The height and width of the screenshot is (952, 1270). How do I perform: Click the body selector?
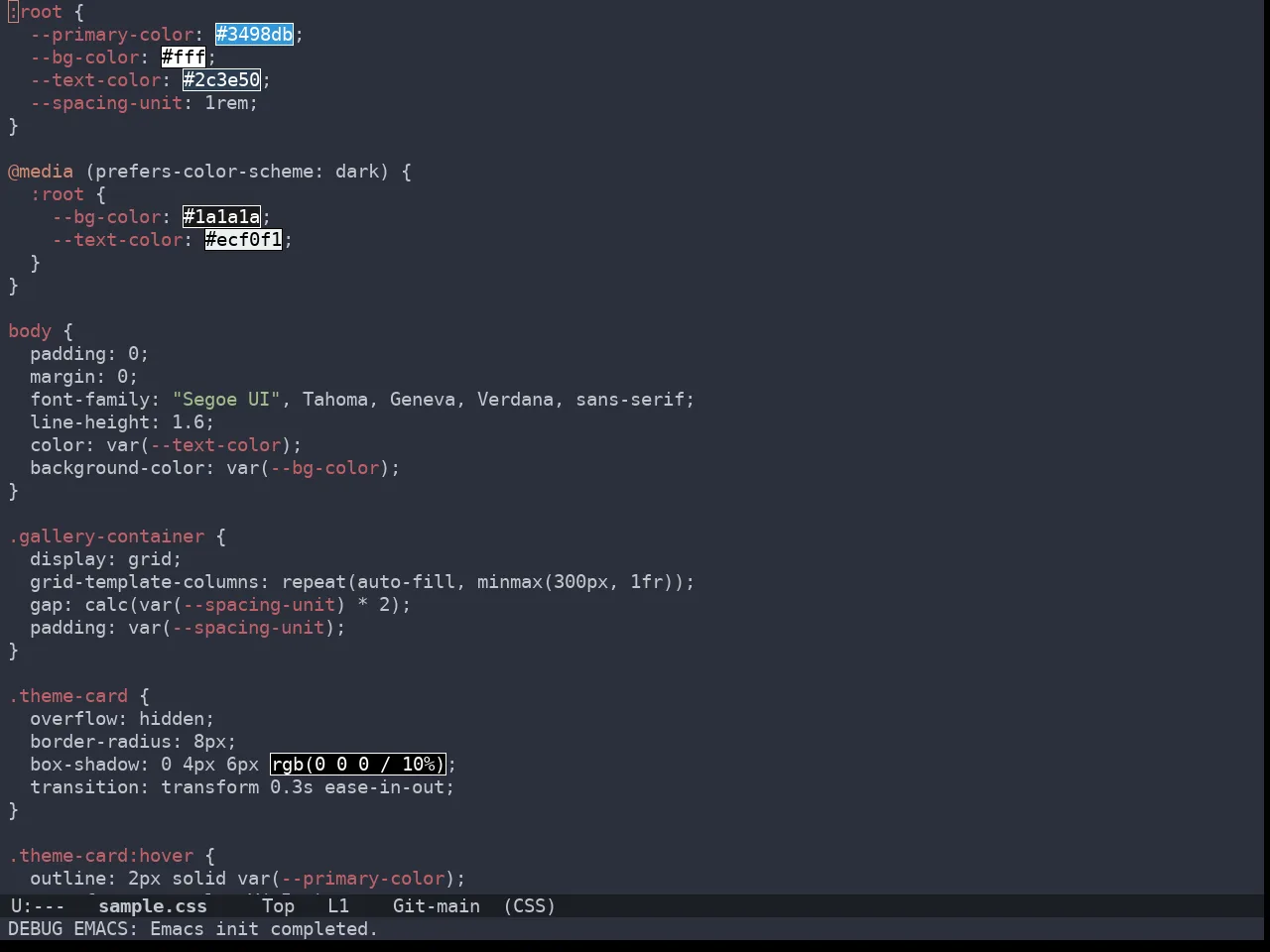(x=30, y=331)
